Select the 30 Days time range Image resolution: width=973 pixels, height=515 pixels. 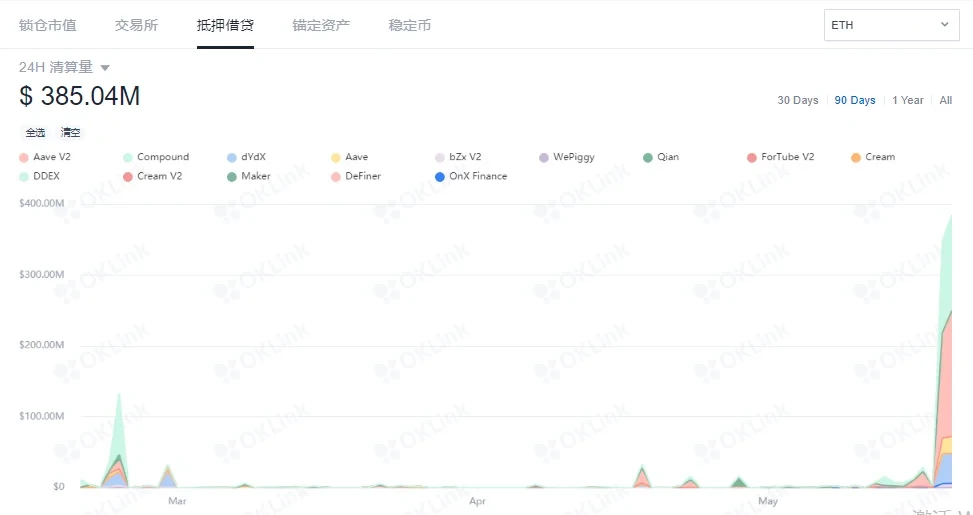pyautogui.click(x=798, y=100)
